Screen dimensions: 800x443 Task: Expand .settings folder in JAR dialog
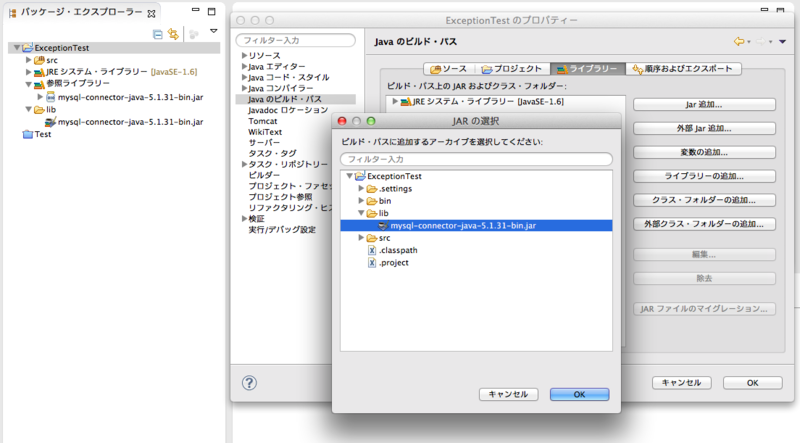361,188
